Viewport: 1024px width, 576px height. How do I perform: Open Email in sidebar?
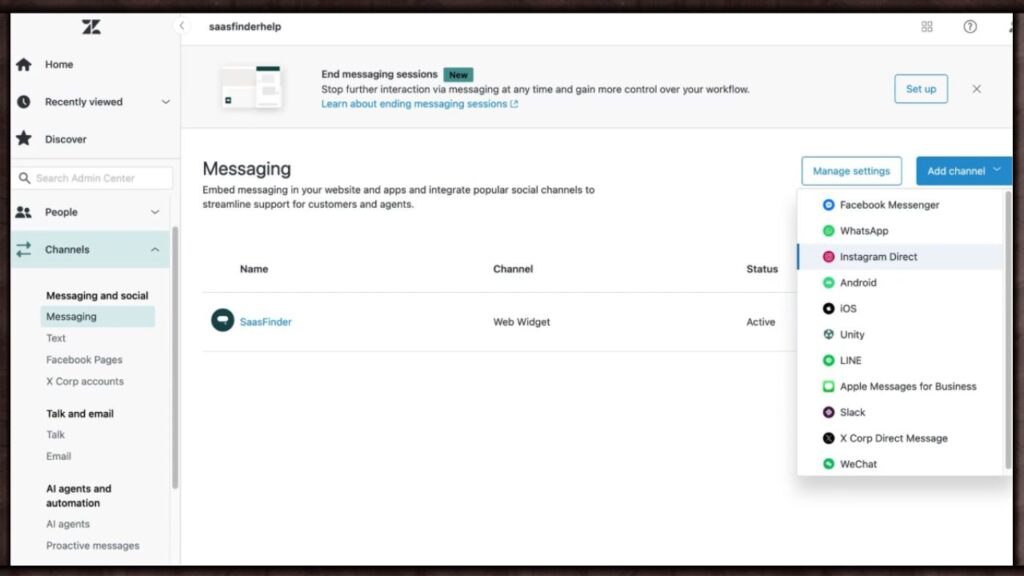pos(58,456)
